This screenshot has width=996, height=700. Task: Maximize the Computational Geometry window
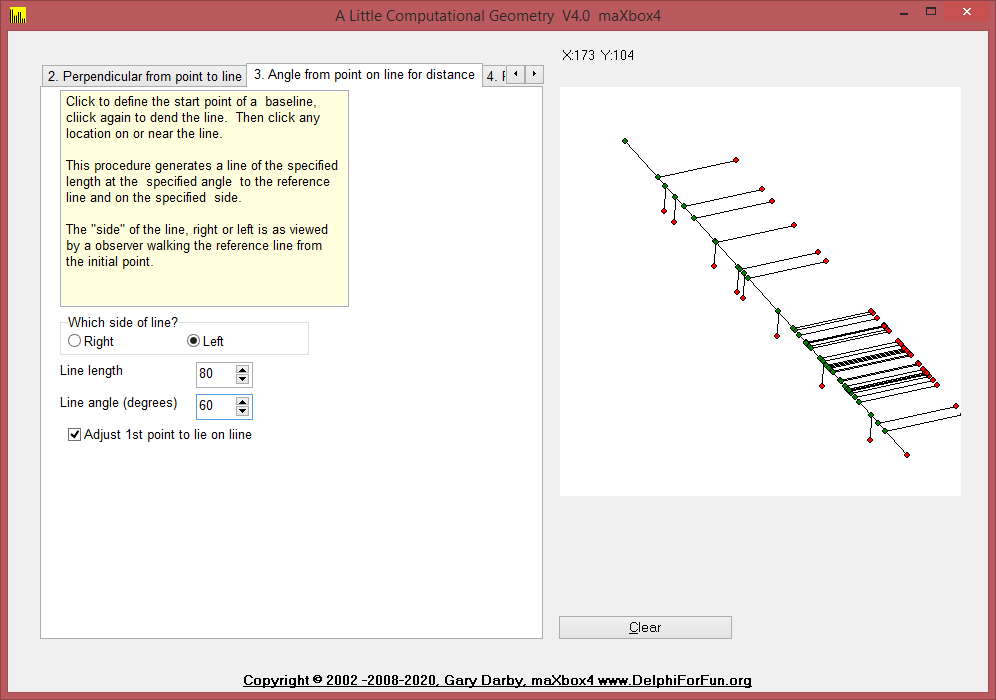click(931, 12)
